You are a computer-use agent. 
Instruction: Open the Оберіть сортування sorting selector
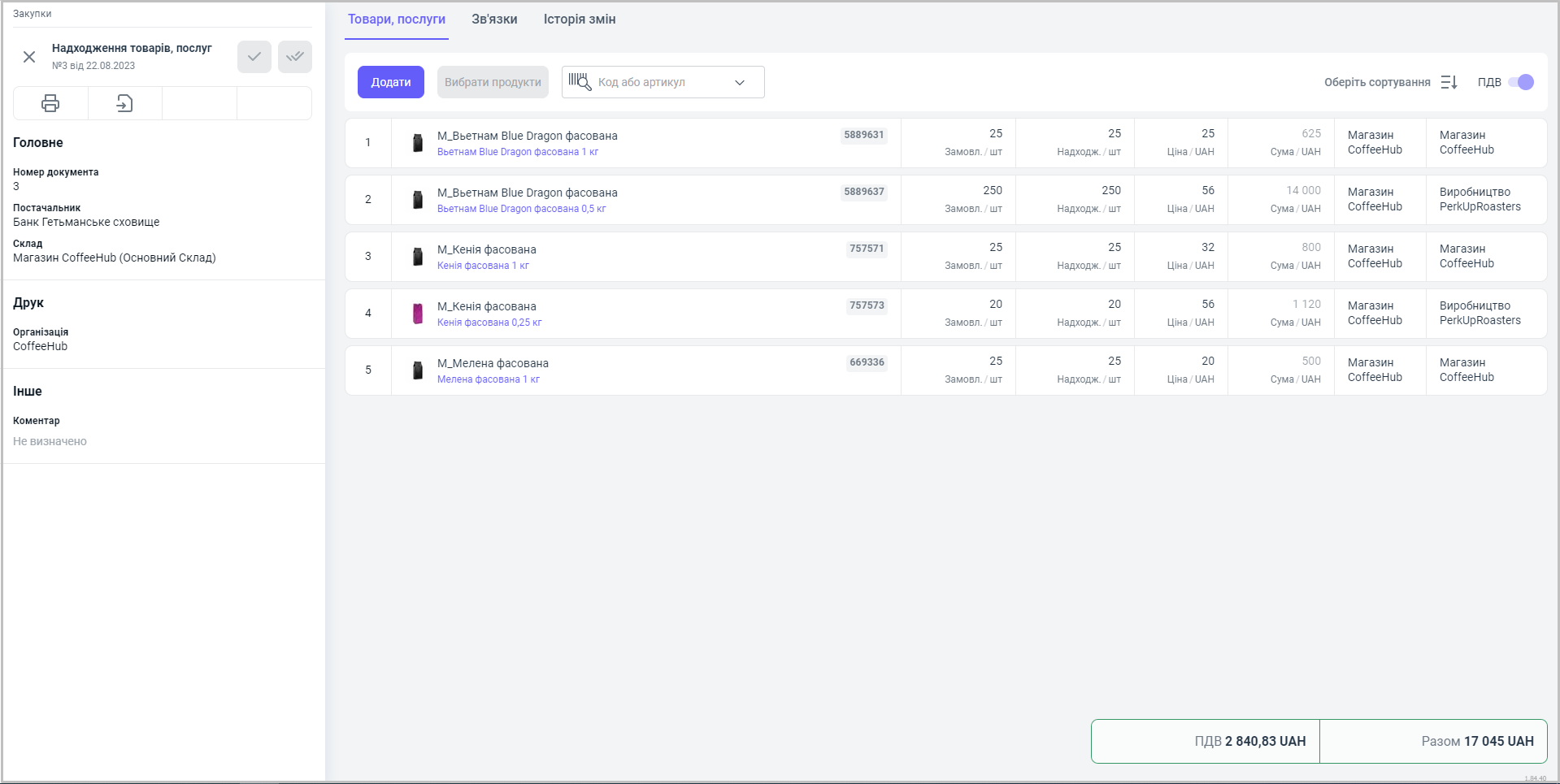[x=1376, y=82]
